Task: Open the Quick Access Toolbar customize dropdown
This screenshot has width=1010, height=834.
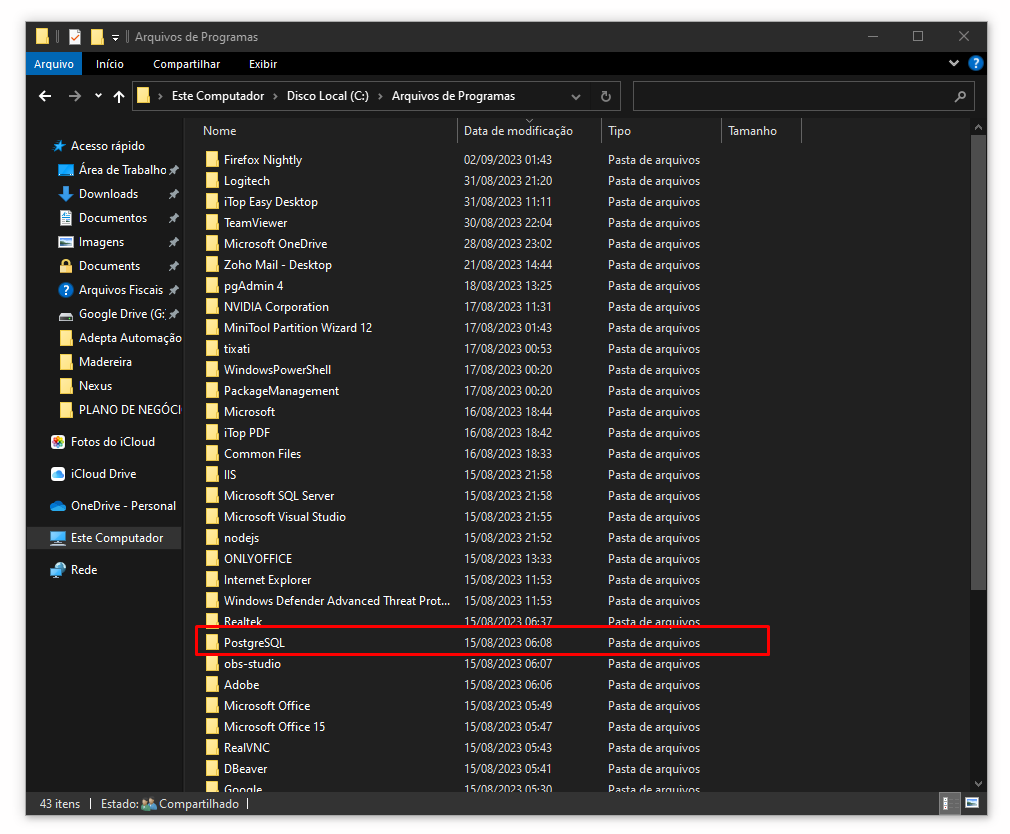Action: (116, 37)
